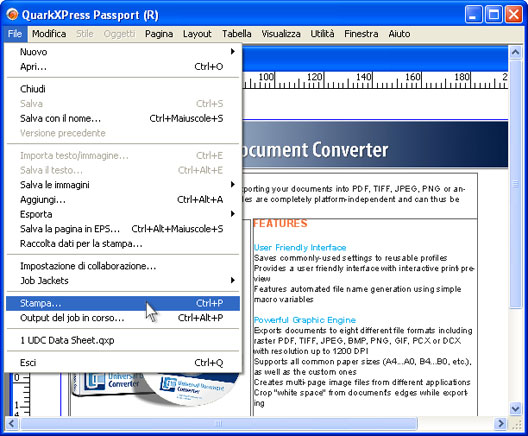Click horizontal scrollbar right arrow
Viewport: 528px width, 436px height.
pos(501,423)
